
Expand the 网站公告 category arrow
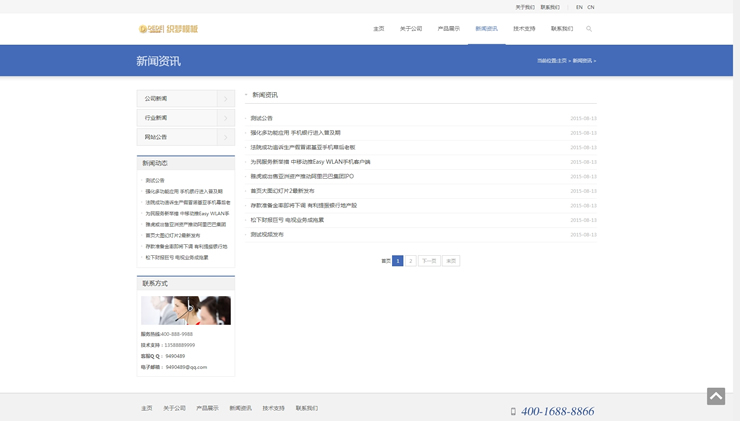coord(226,137)
